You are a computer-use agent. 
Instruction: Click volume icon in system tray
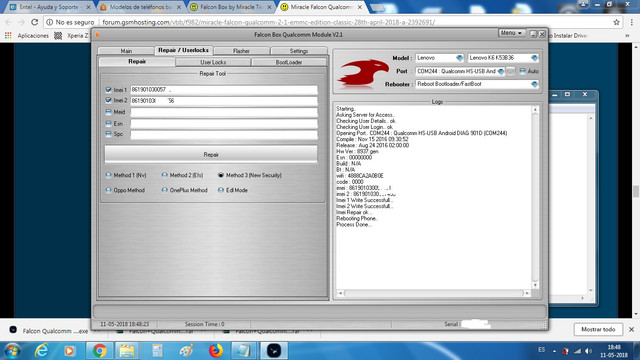coord(588,351)
